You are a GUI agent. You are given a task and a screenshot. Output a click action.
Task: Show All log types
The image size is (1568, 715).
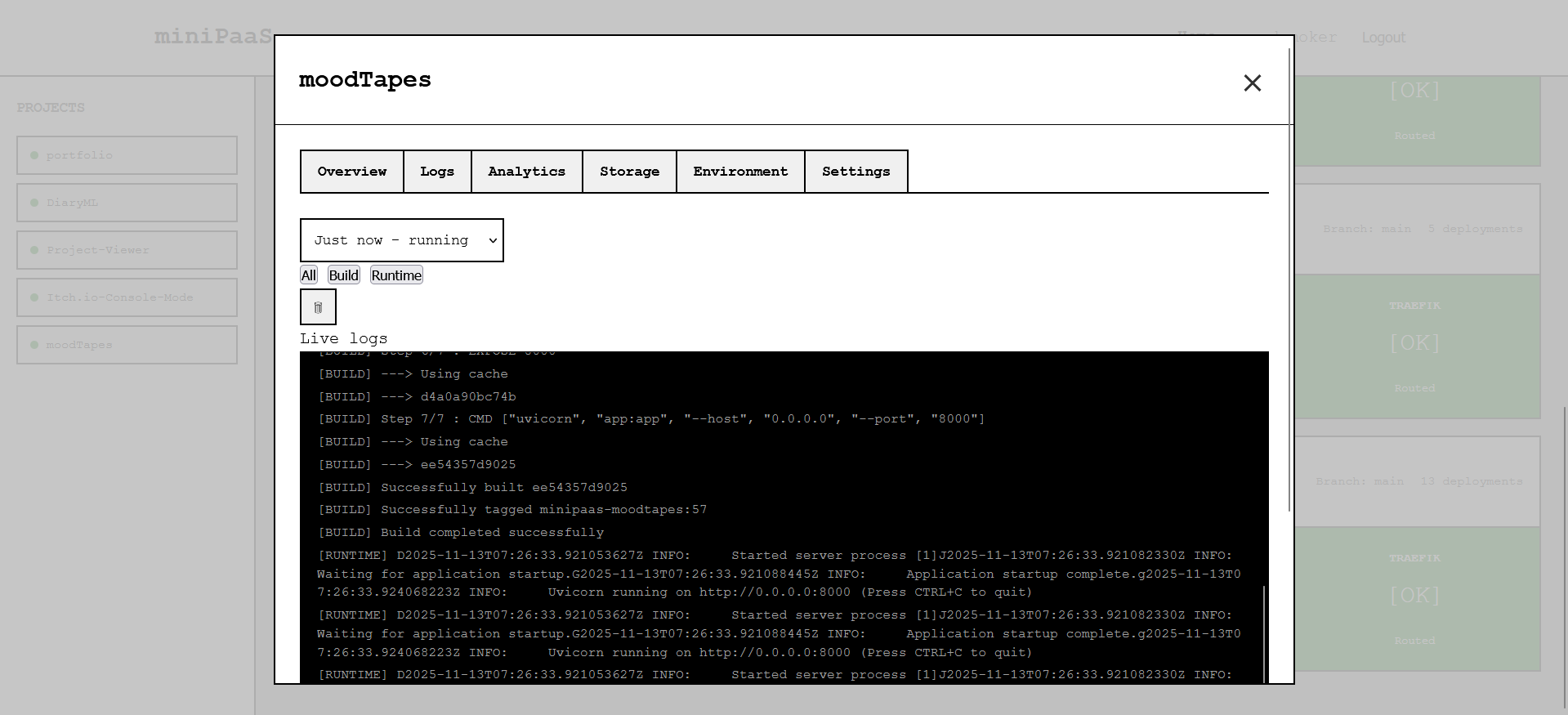(x=309, y=275)
